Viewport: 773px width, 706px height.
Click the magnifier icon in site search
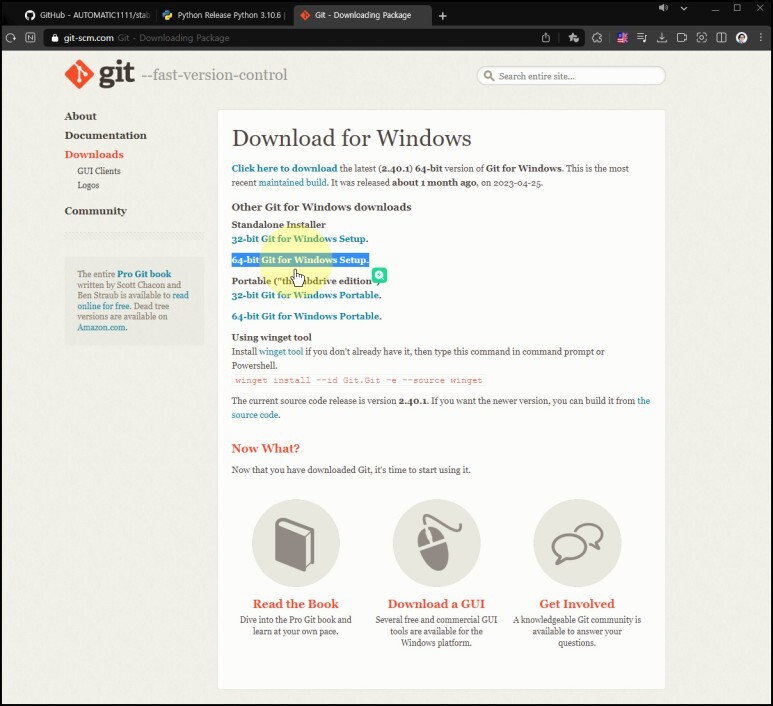coord(489,76)
